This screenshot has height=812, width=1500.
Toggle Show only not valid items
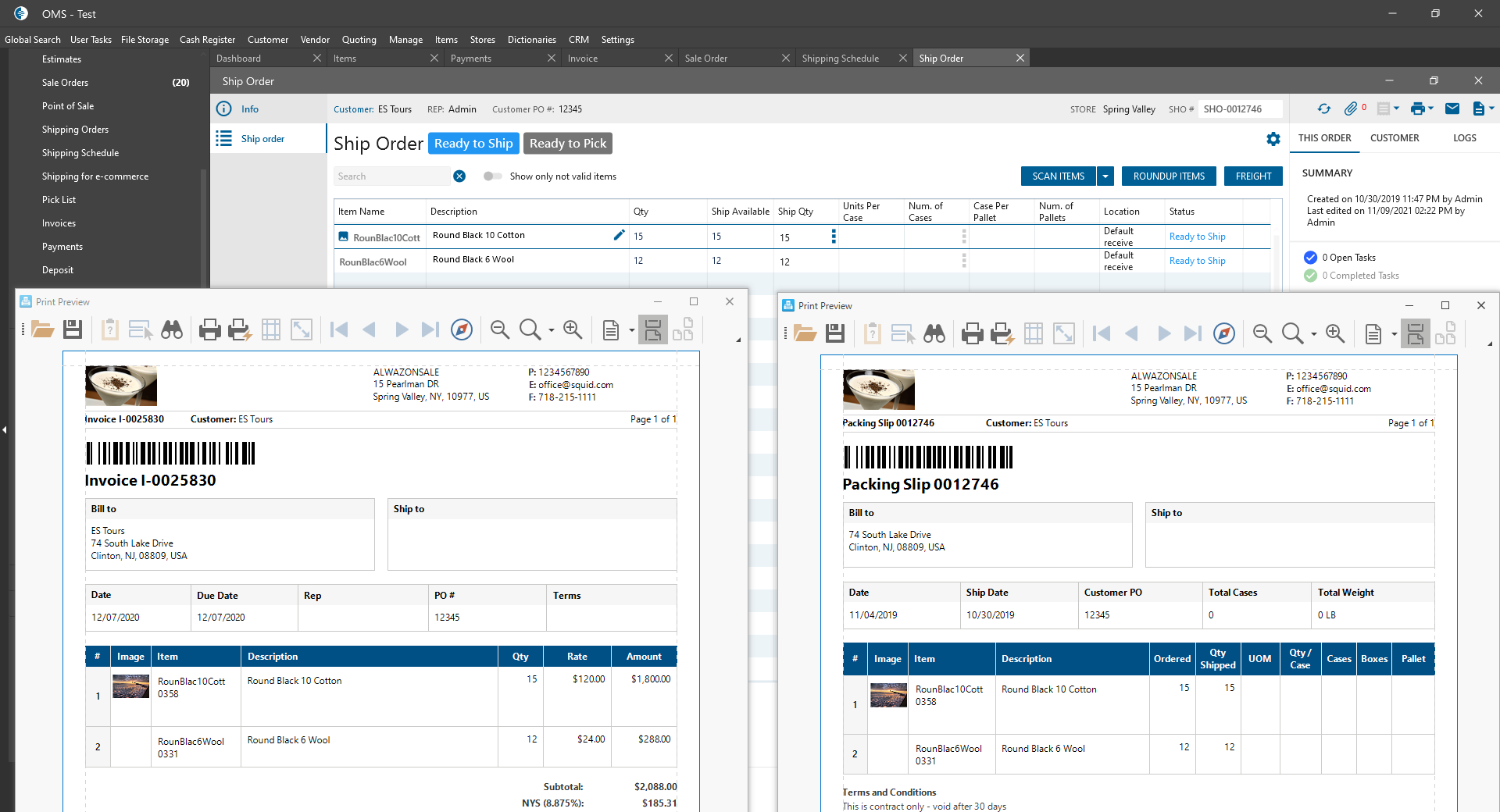492,176
